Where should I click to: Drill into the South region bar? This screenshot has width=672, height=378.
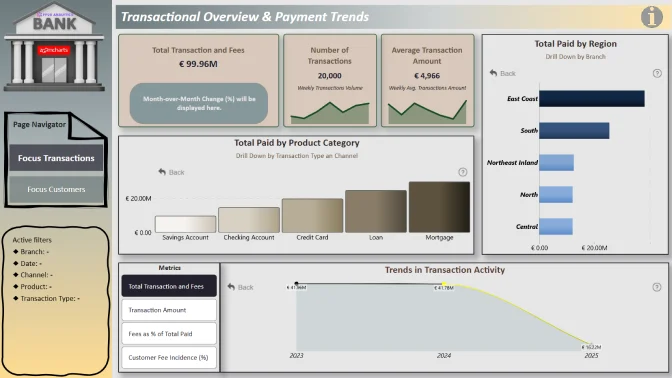pos(574,131)
